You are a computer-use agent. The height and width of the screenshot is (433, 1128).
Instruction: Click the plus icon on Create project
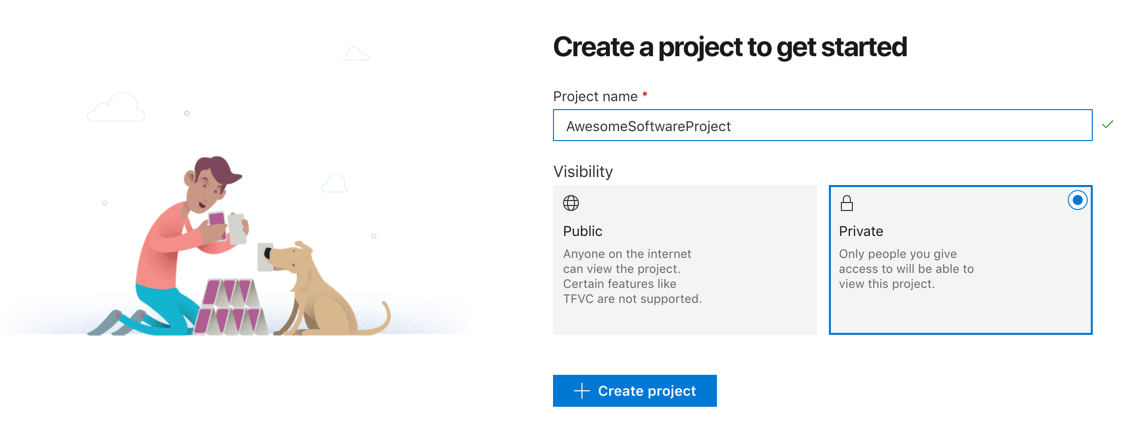pyautogui.click(x=581, y=391)
